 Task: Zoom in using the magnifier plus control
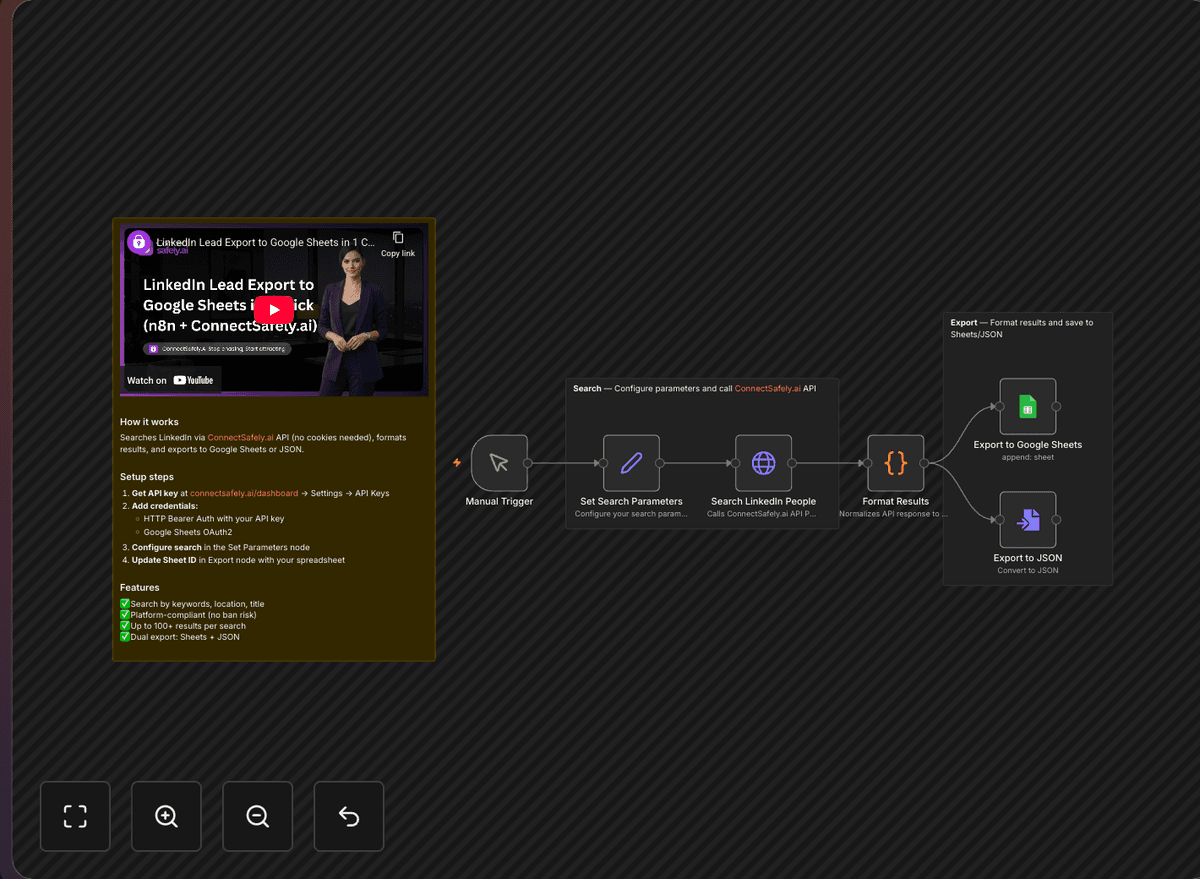tap(166, 816)
